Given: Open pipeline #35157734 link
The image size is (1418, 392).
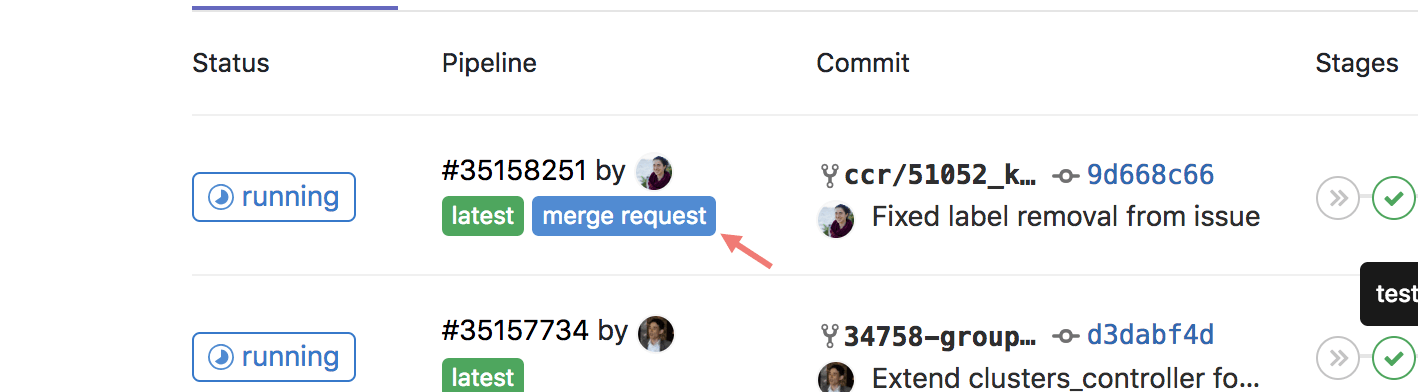Looking at the screenshot, I should [515, 331].
